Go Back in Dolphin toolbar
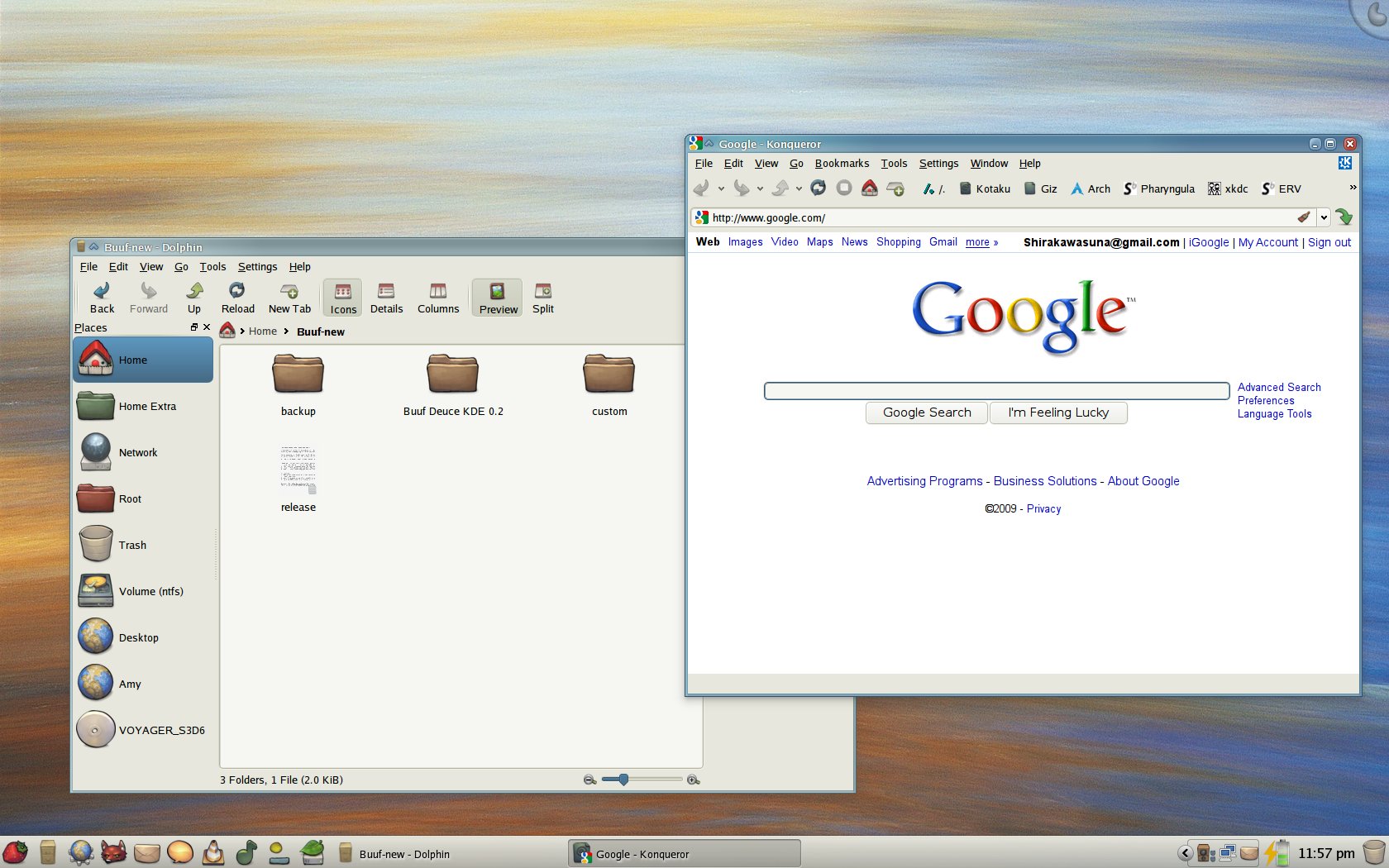This screenshot has width=1389, height=868. pos(102,298)
